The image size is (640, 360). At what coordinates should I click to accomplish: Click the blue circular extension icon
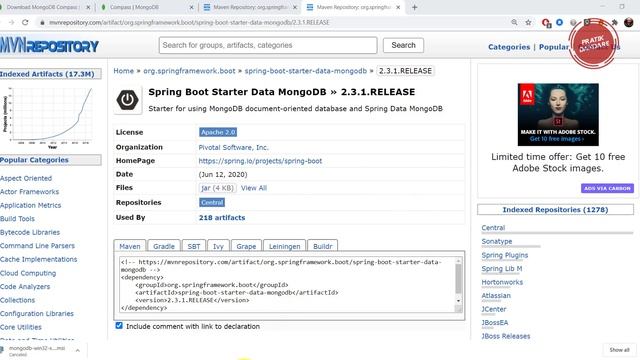tap(560, 22)
